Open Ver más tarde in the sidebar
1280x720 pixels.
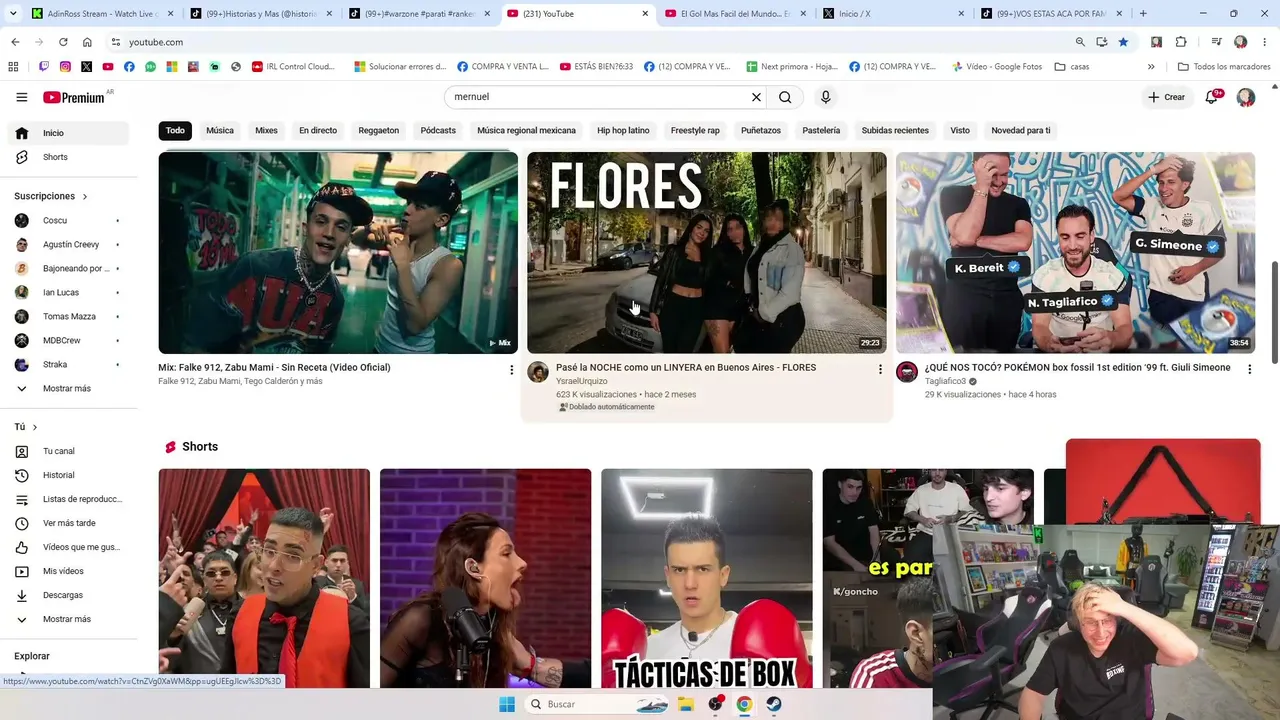[68, 523]
